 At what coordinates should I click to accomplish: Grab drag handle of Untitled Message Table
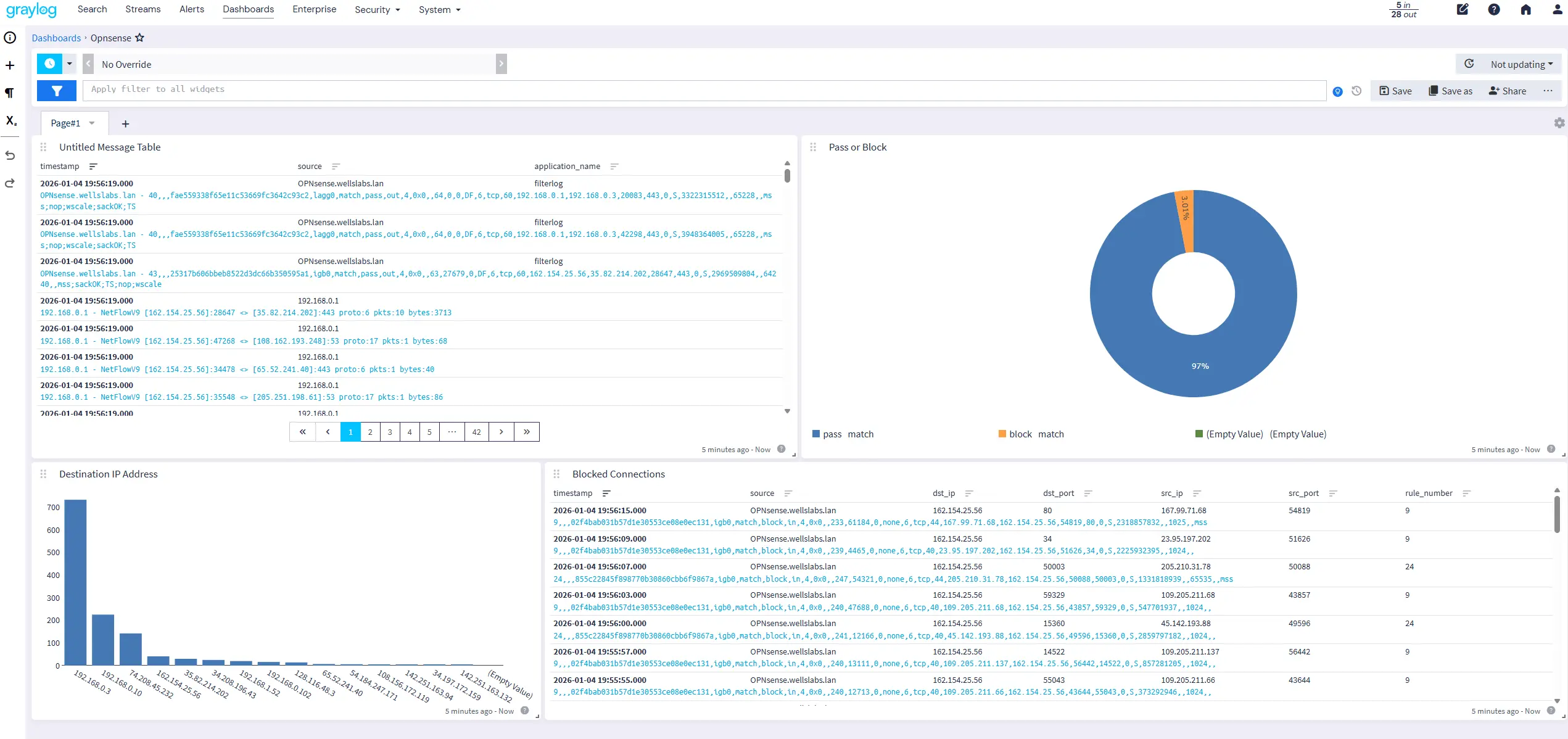click(x=43, y=147)
